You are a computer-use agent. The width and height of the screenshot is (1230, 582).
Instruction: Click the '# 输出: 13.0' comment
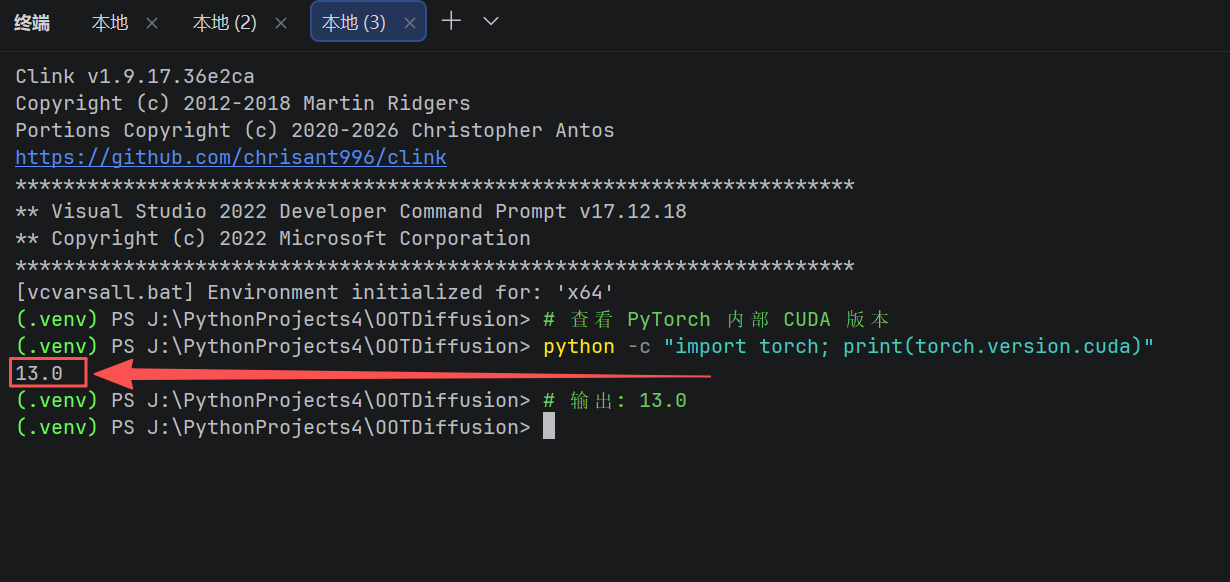click(615, 400)
